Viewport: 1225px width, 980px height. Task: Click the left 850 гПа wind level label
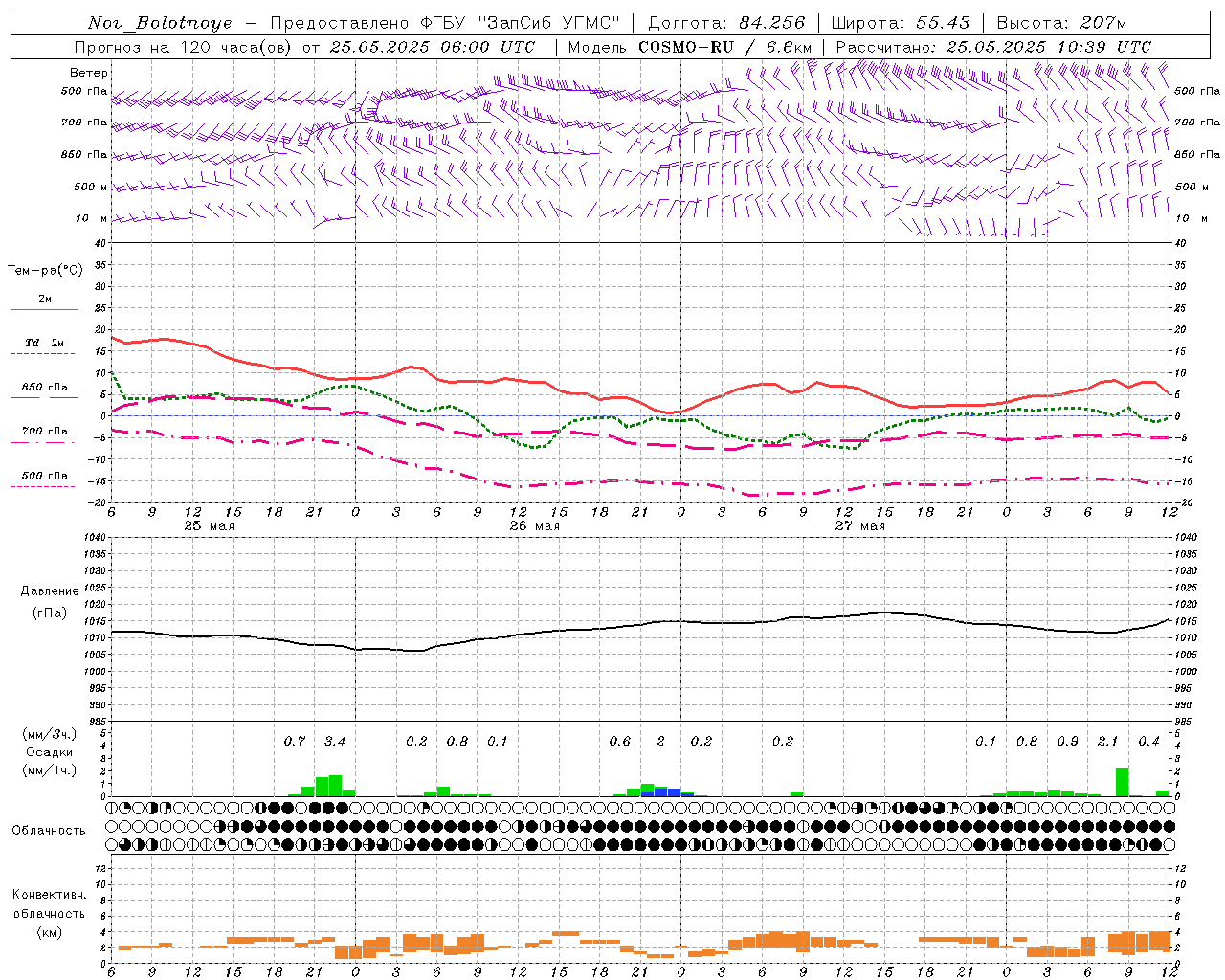[x=84, y=154]
